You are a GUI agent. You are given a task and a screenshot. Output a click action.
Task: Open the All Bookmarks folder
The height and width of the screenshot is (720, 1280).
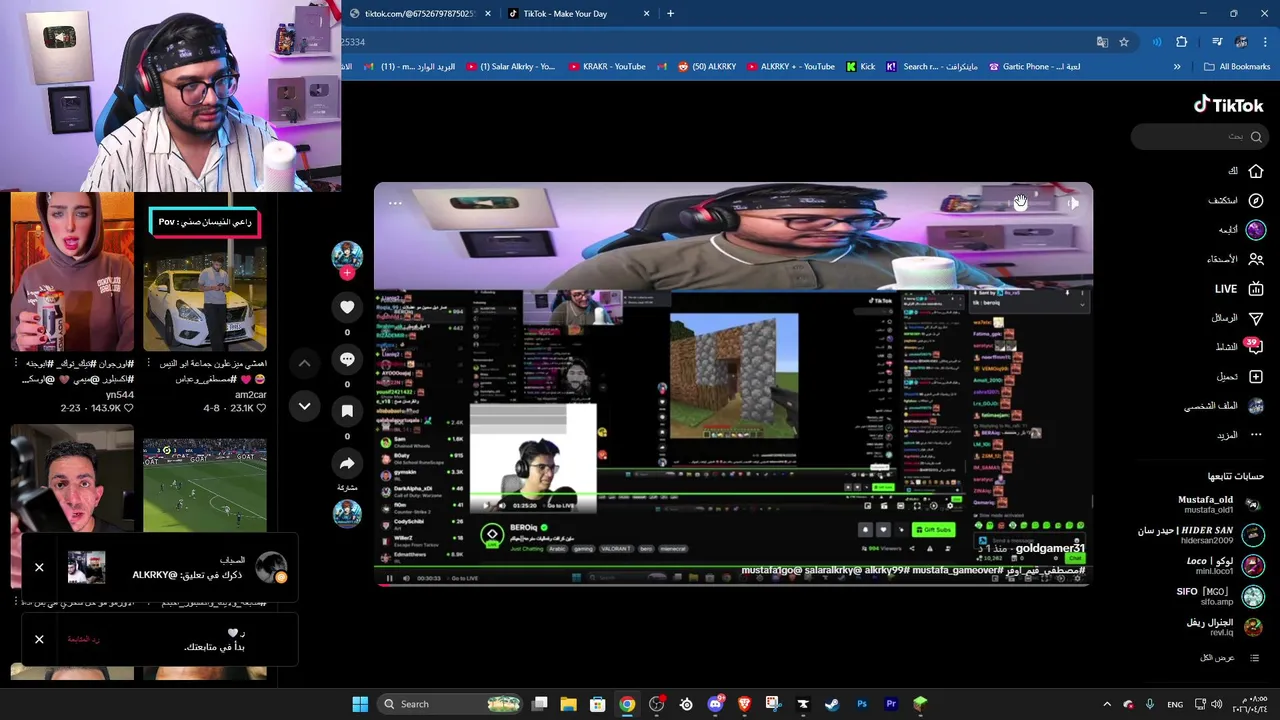point(1237,67)
